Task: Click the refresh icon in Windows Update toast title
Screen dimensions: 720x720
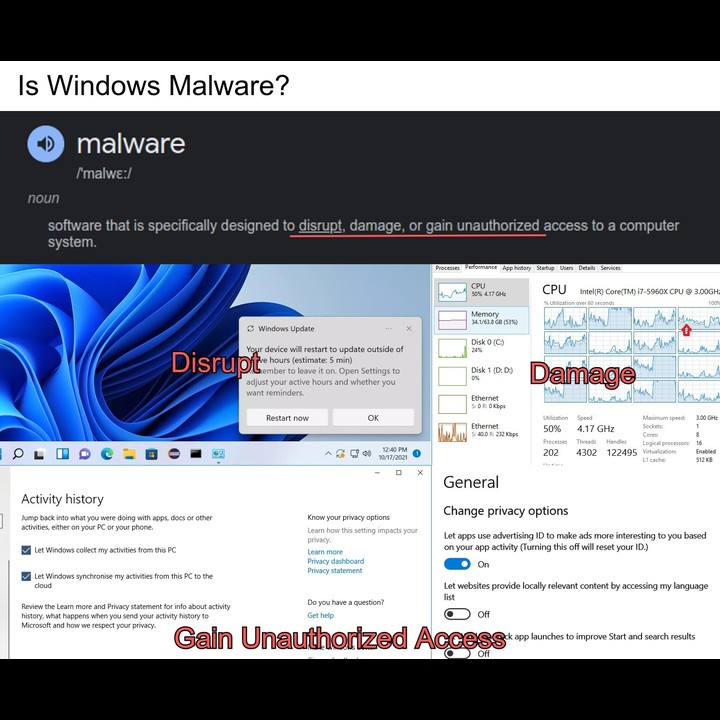Action: pyautogui.click(x=251, y=329)
